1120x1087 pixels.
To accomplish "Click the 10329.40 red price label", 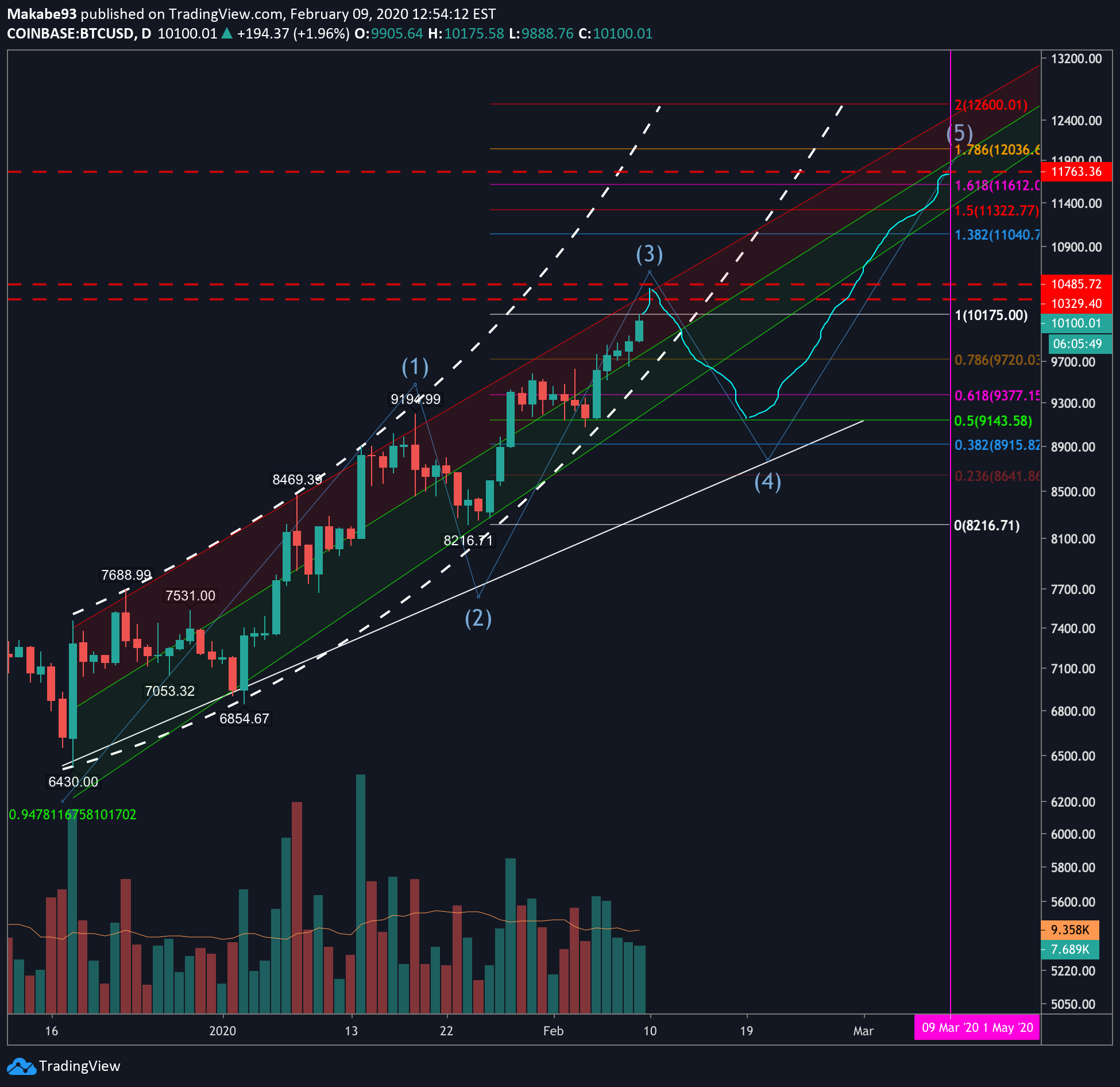I will coord(1076,303).
